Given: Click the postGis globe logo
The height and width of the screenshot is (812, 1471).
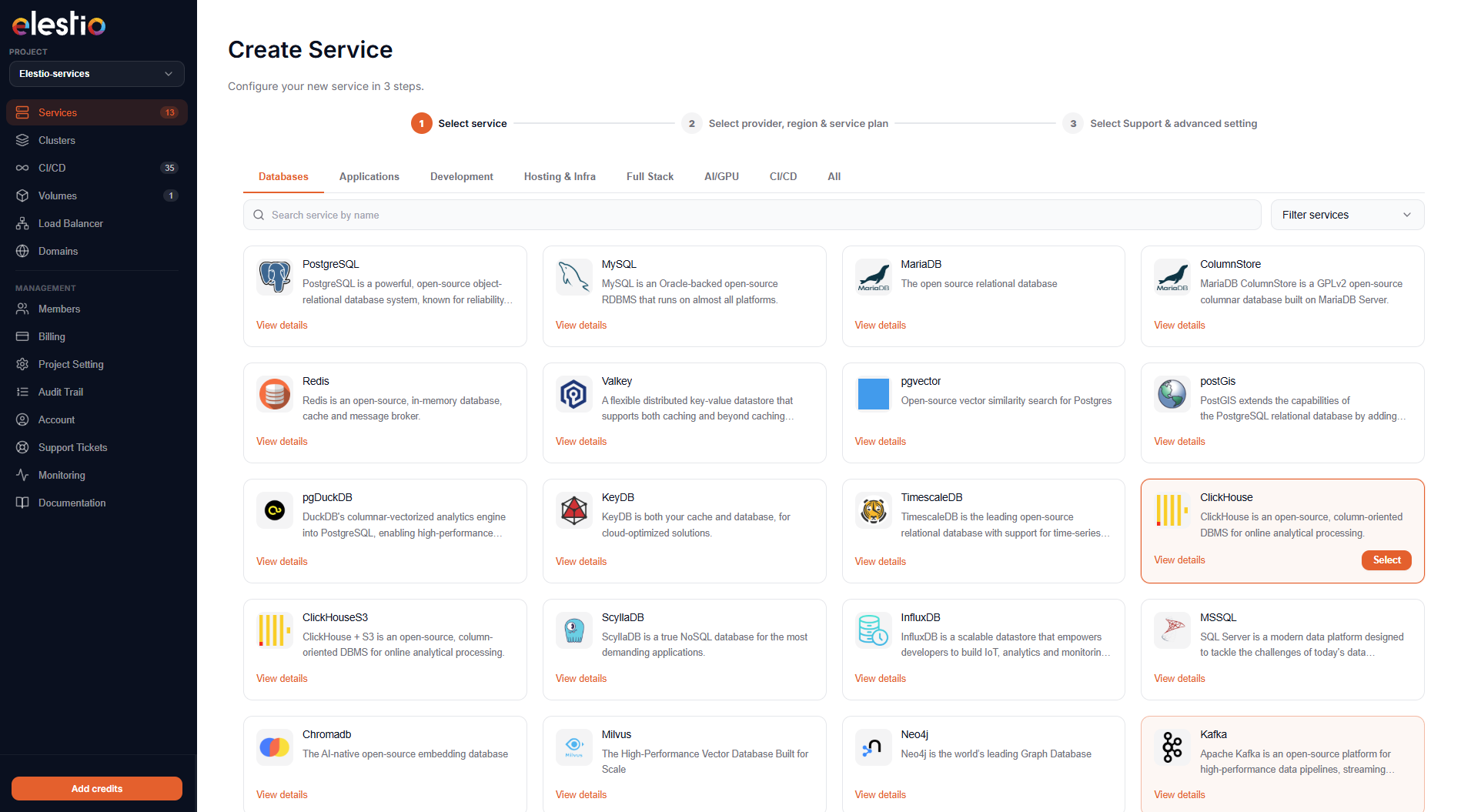Looking at the screenshot, I should point(1172,394).
